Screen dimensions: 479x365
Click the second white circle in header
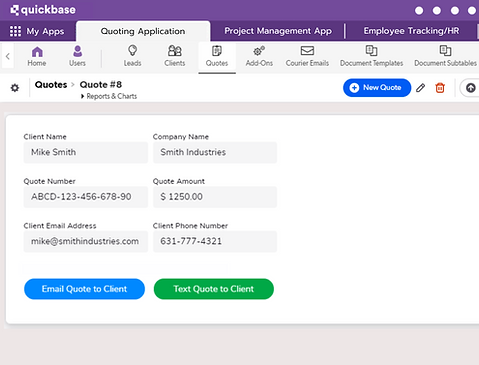437,11
